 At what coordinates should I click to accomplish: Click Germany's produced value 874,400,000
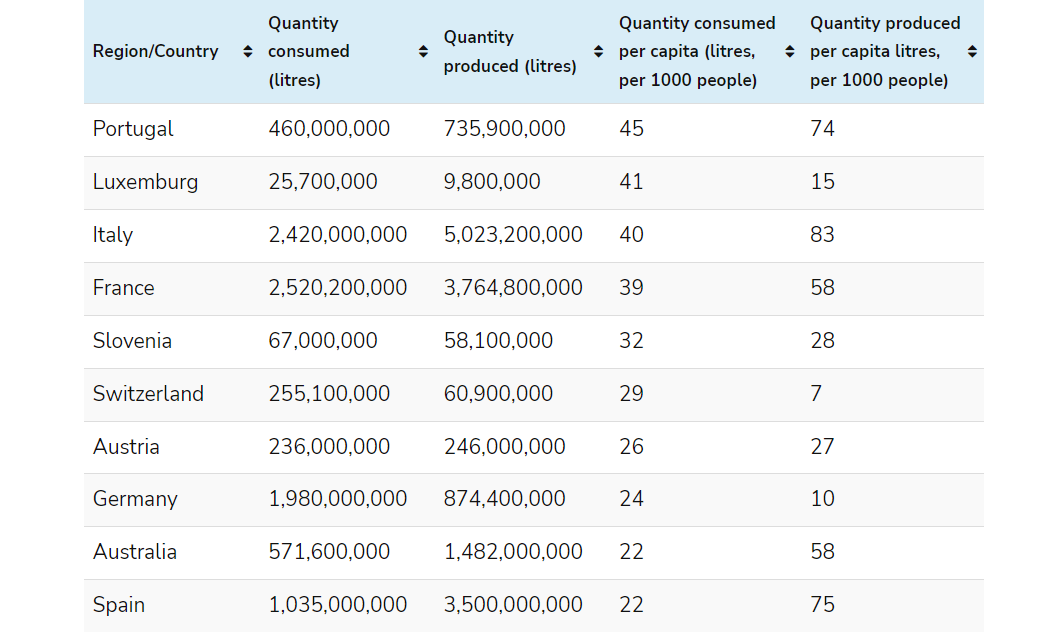[x=505, y=499]
